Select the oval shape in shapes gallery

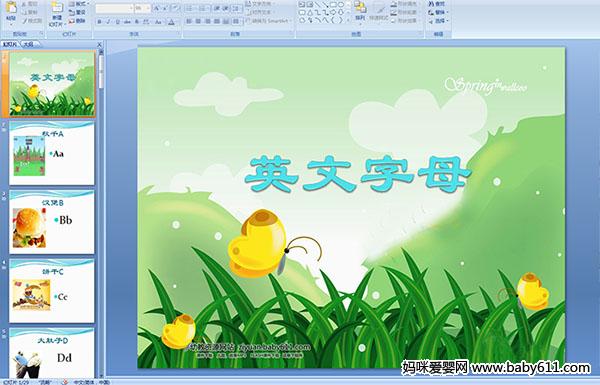pyautogui.click(x=341, y=5)
